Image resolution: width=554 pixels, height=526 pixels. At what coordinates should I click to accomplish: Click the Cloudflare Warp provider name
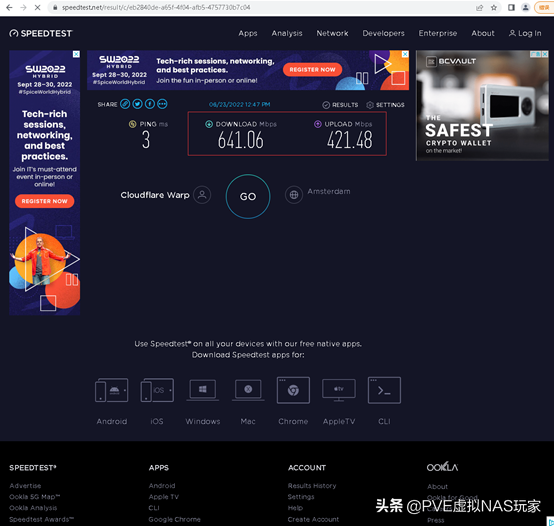pyautogui.click(x=155, y=195)
